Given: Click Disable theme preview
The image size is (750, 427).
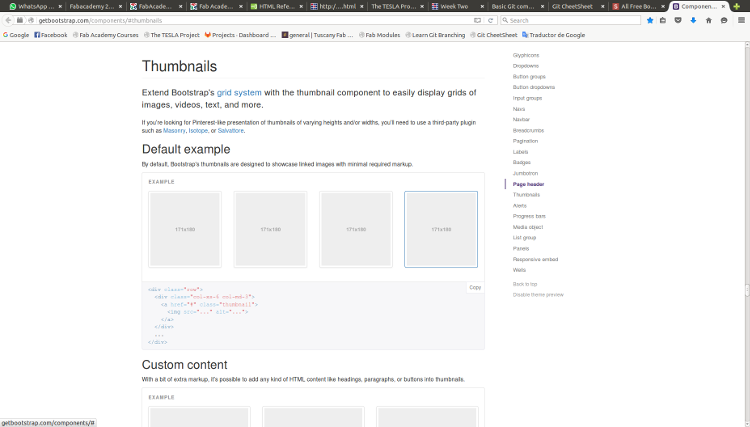Looking at the screenshot, I should coord(538,295).
